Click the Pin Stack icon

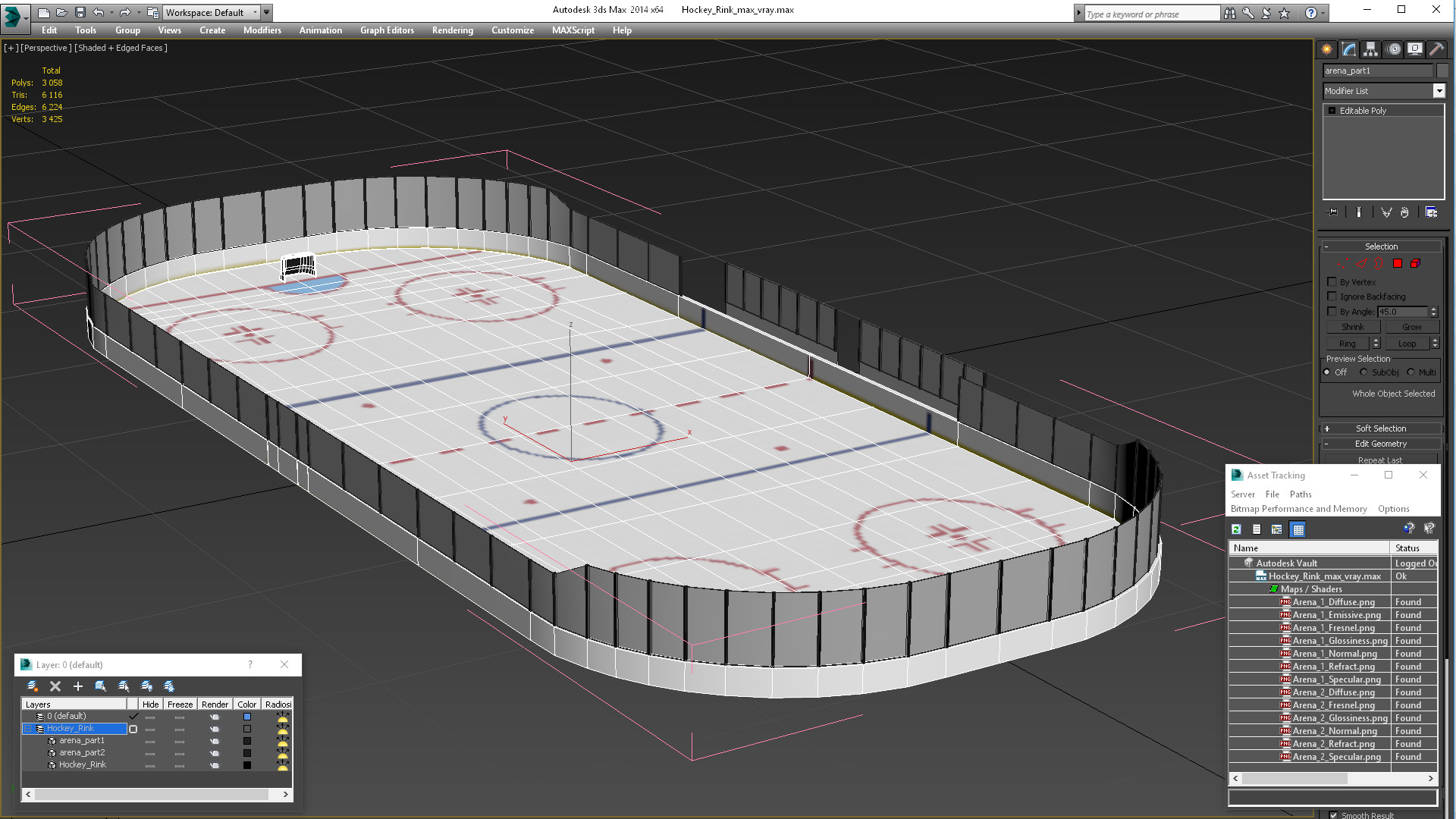coord(1333,212)
